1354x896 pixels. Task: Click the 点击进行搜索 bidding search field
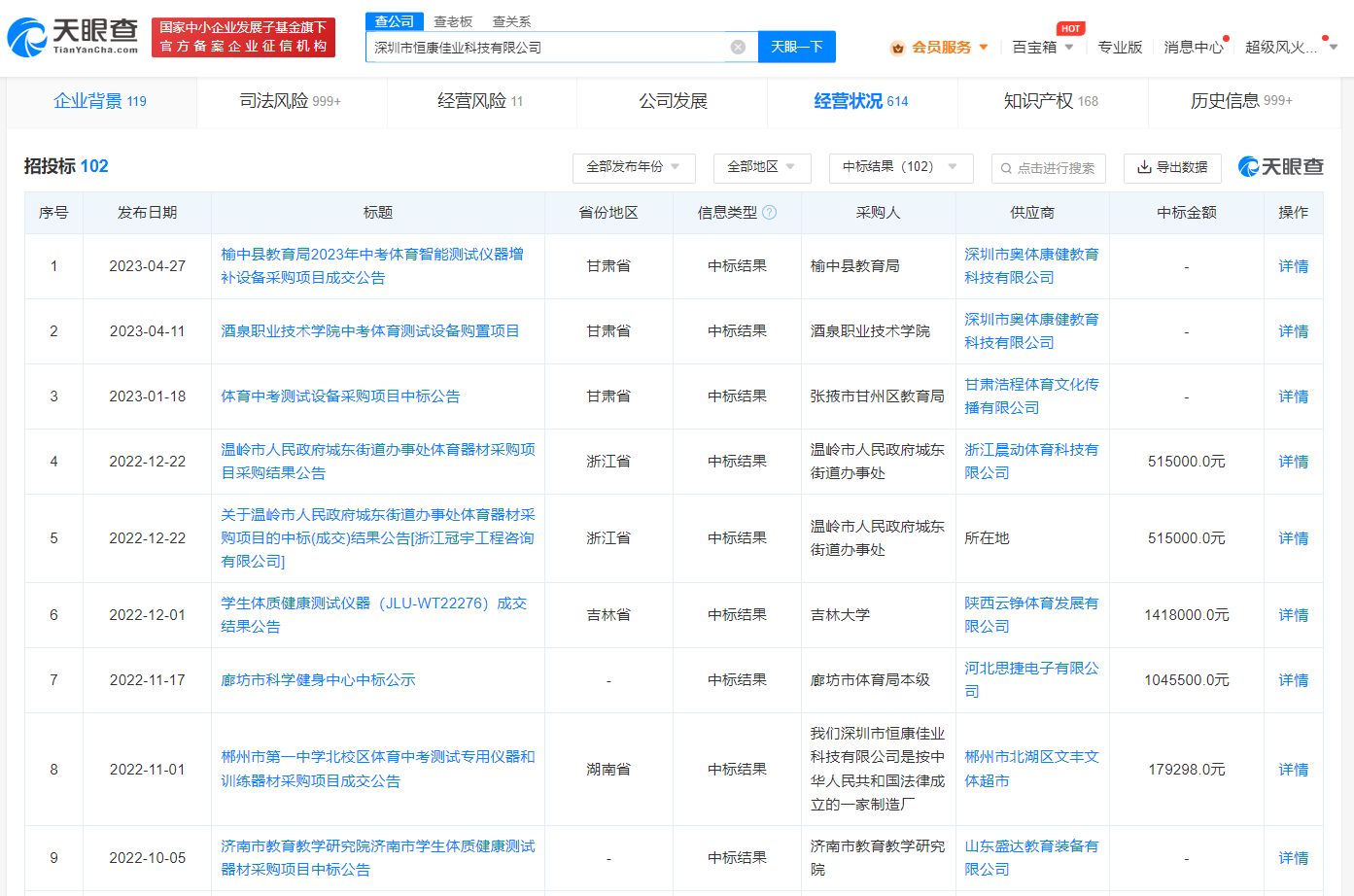coord(1048,167)
